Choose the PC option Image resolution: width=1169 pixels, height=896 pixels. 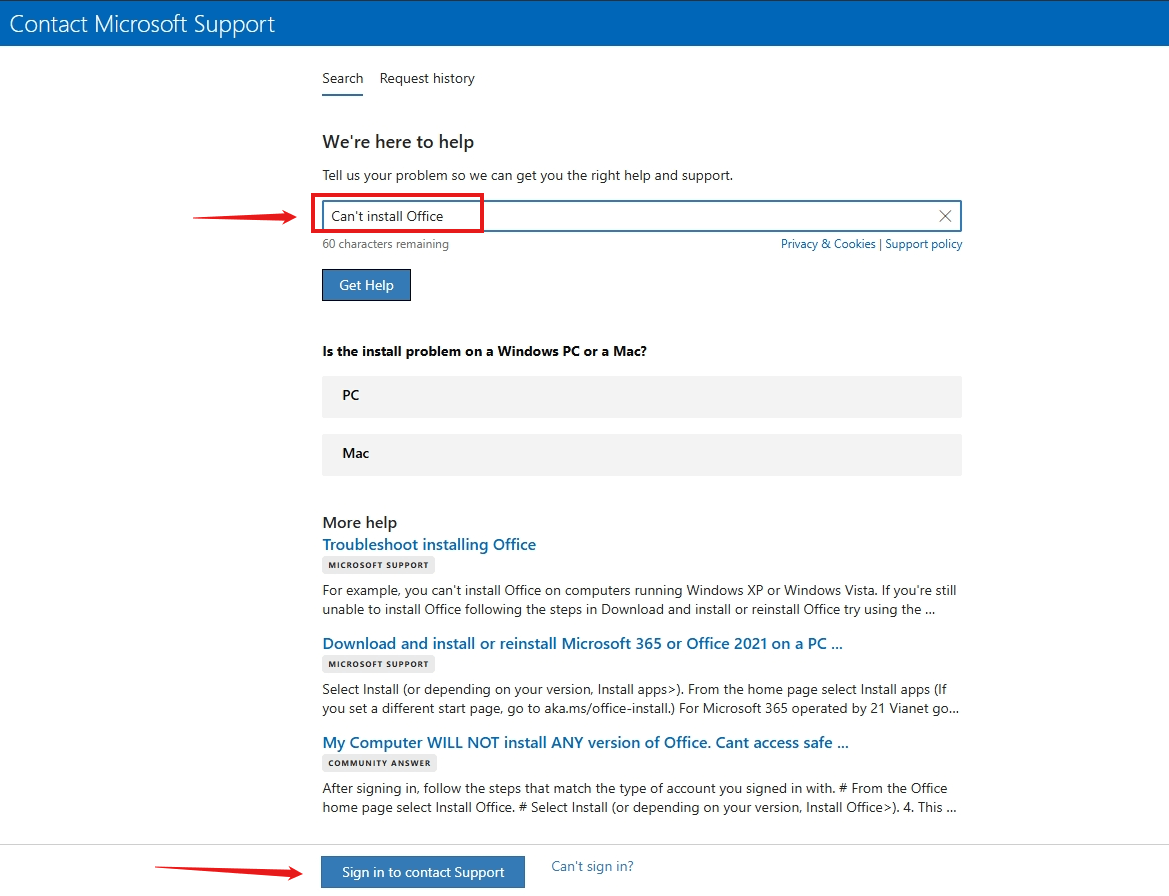pos(641,396)
